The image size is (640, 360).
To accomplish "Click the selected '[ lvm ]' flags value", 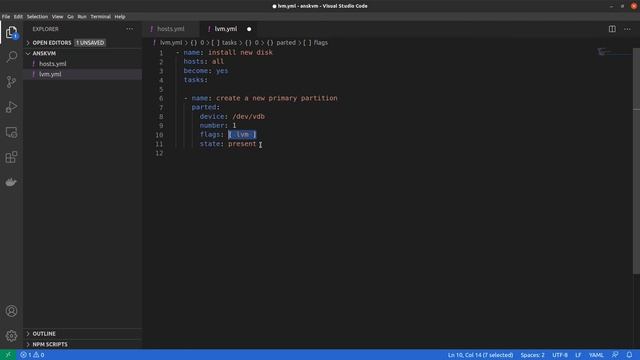I will (x=242, y=135).
